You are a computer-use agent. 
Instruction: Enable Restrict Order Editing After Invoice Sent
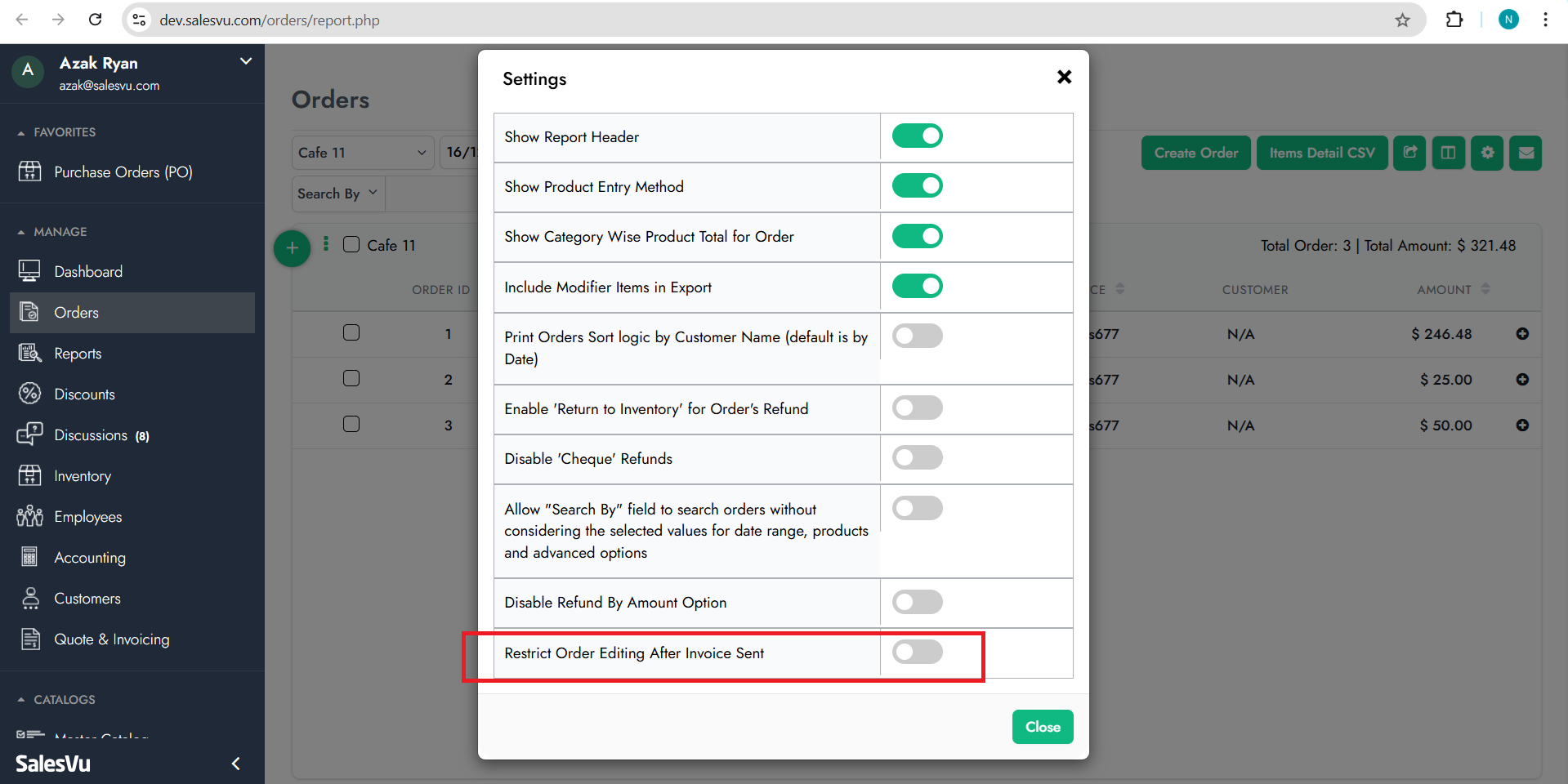(x=917, y=652)
